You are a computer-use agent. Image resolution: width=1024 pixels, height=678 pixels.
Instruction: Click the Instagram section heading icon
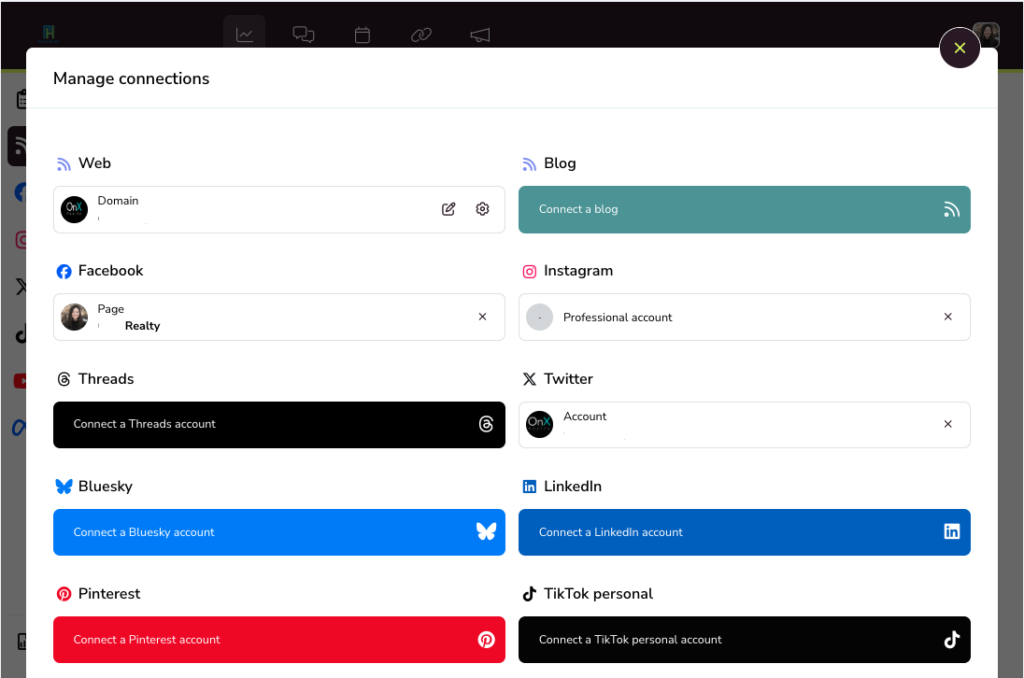[529, 271]
